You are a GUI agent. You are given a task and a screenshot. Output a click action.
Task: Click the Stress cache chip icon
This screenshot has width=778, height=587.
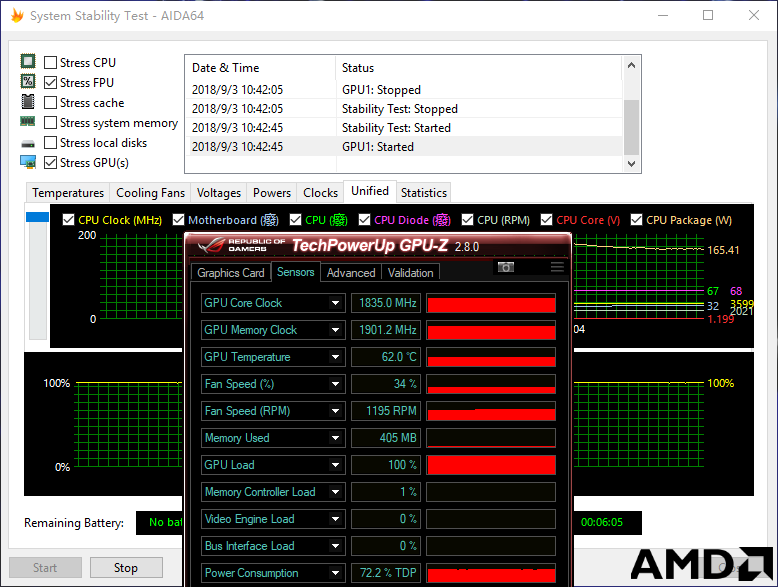28,102
